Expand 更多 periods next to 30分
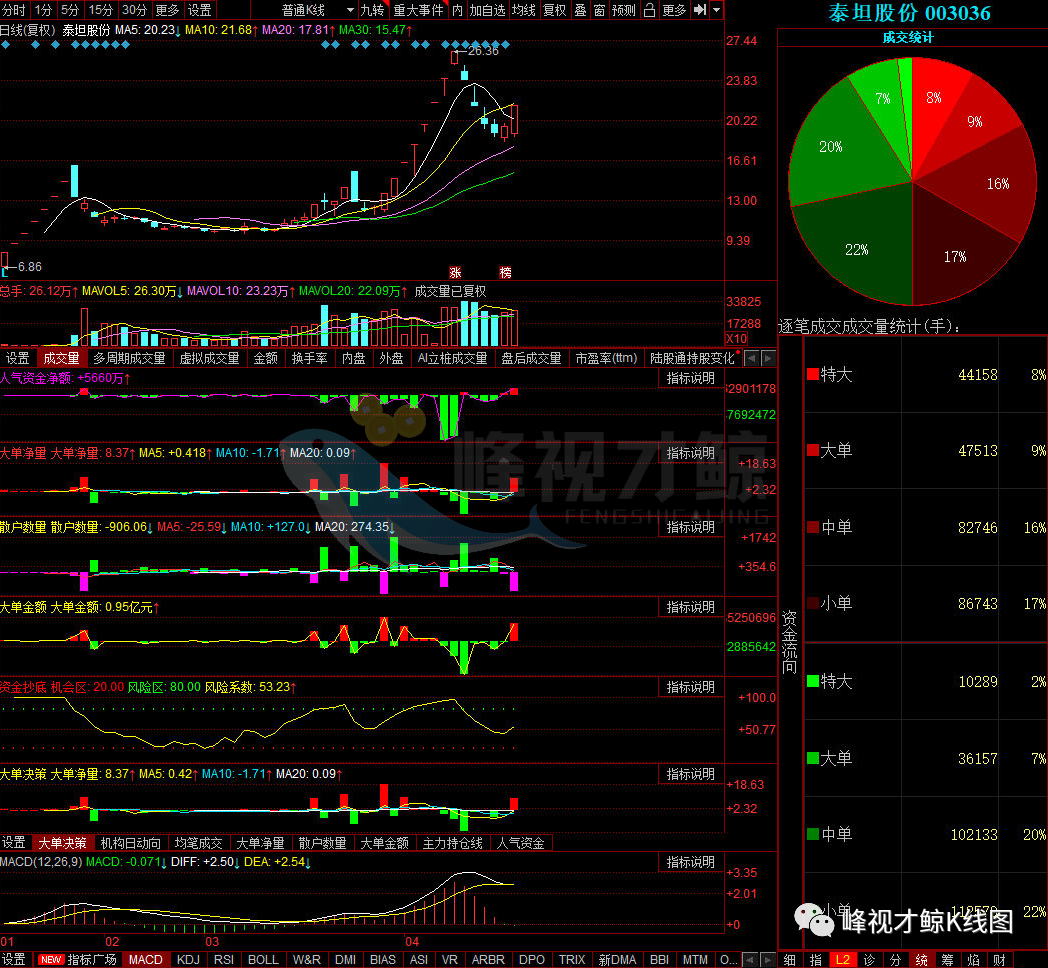Screen dimensions: 1048x968 click(167, 10)
